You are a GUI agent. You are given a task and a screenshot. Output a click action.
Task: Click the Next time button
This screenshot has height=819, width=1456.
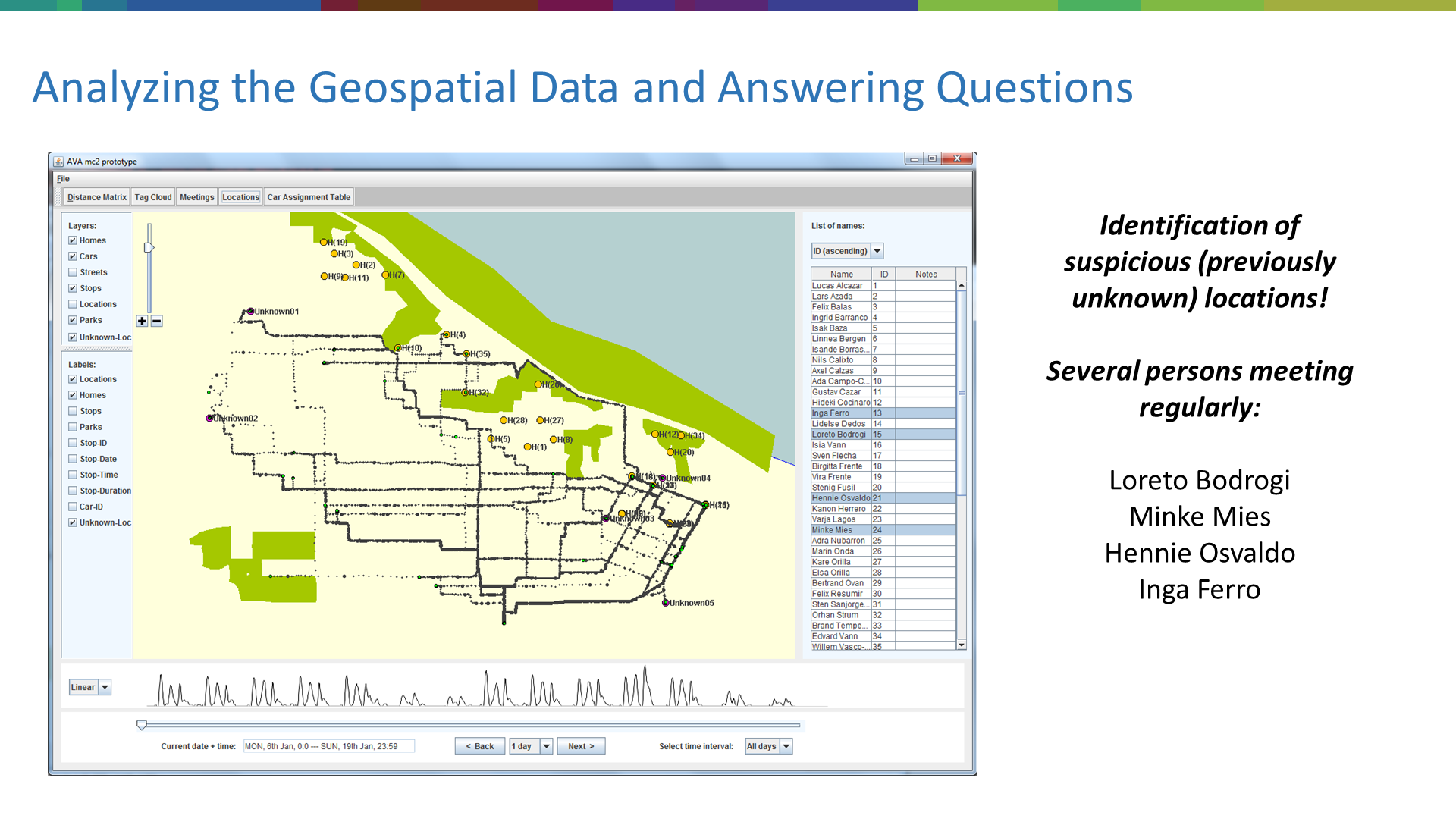(x=581, y=747)
